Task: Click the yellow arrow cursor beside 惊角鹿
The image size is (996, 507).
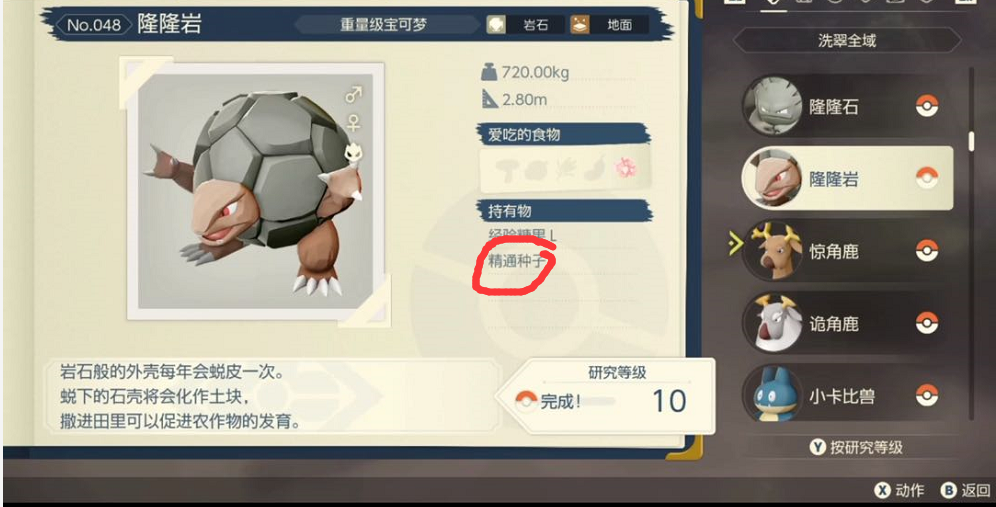Action: tap(735, 243)
